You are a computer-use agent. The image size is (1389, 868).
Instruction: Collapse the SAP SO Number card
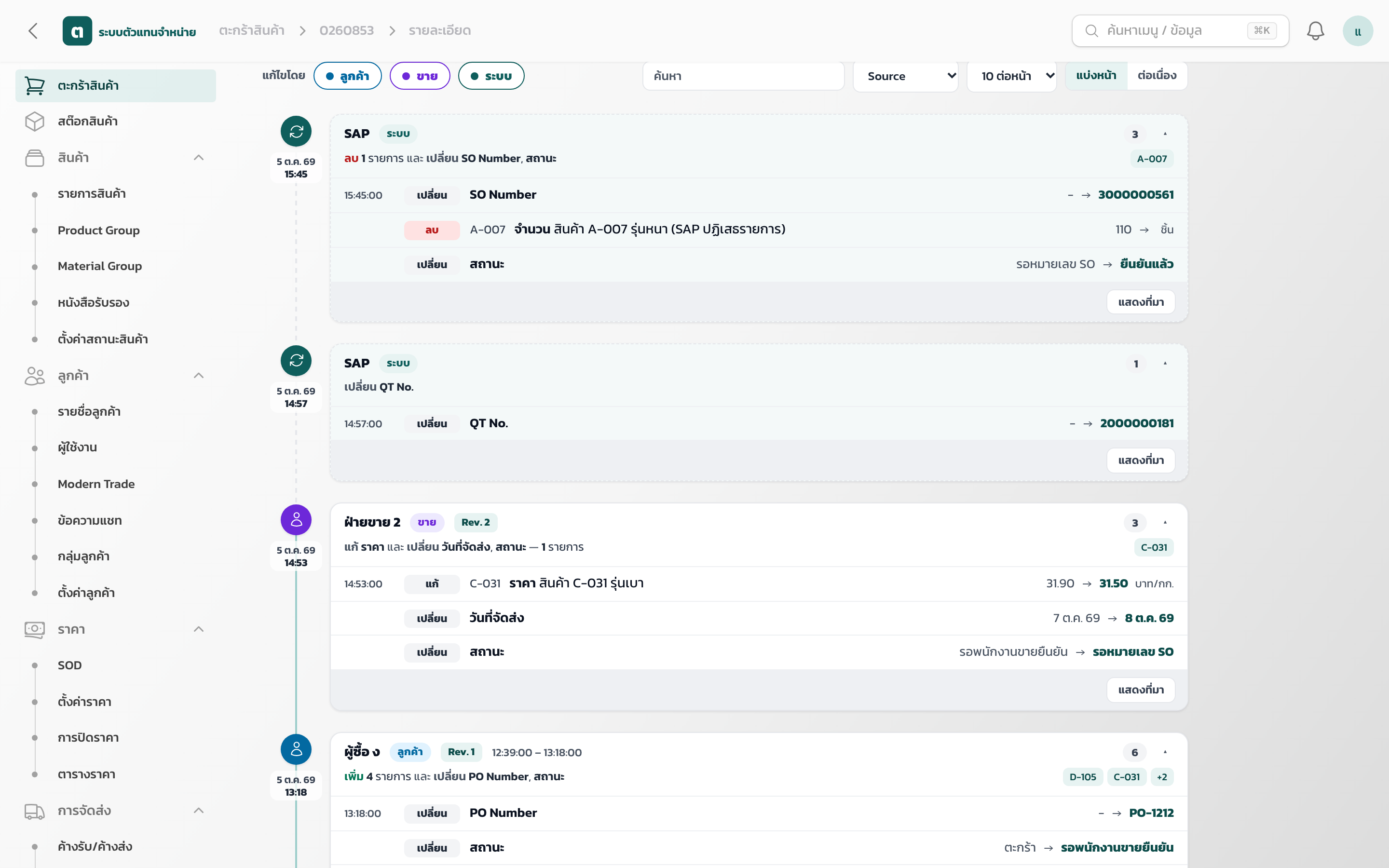tap(1165, 134)
